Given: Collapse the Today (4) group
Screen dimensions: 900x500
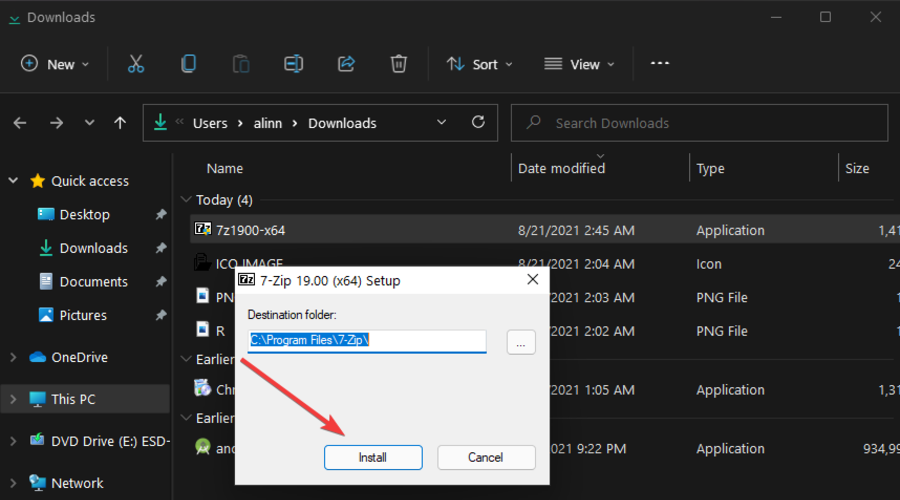Looking at the screenshot, I should 185,200.
